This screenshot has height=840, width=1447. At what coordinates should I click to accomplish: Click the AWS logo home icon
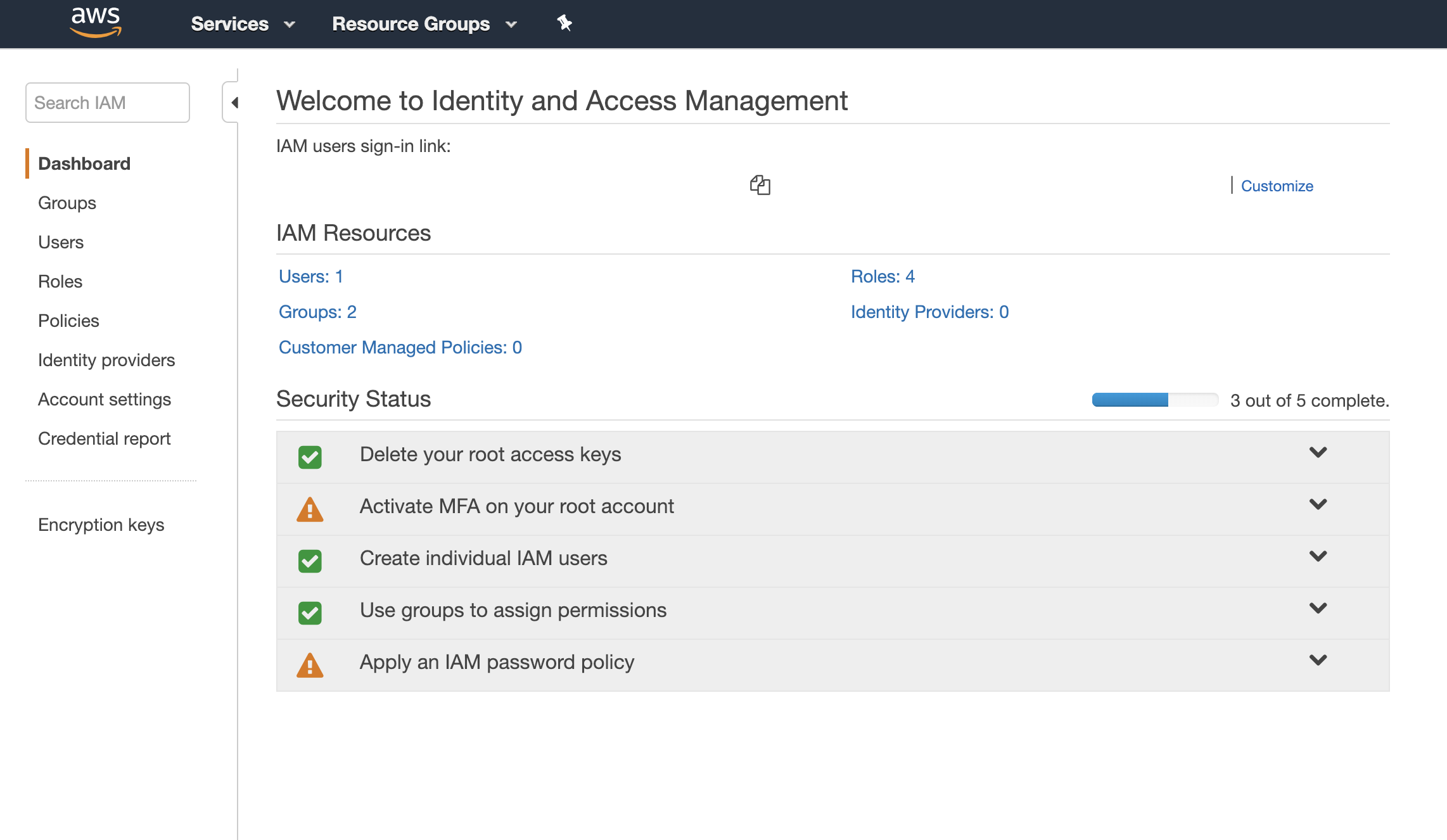click(96, 23)
